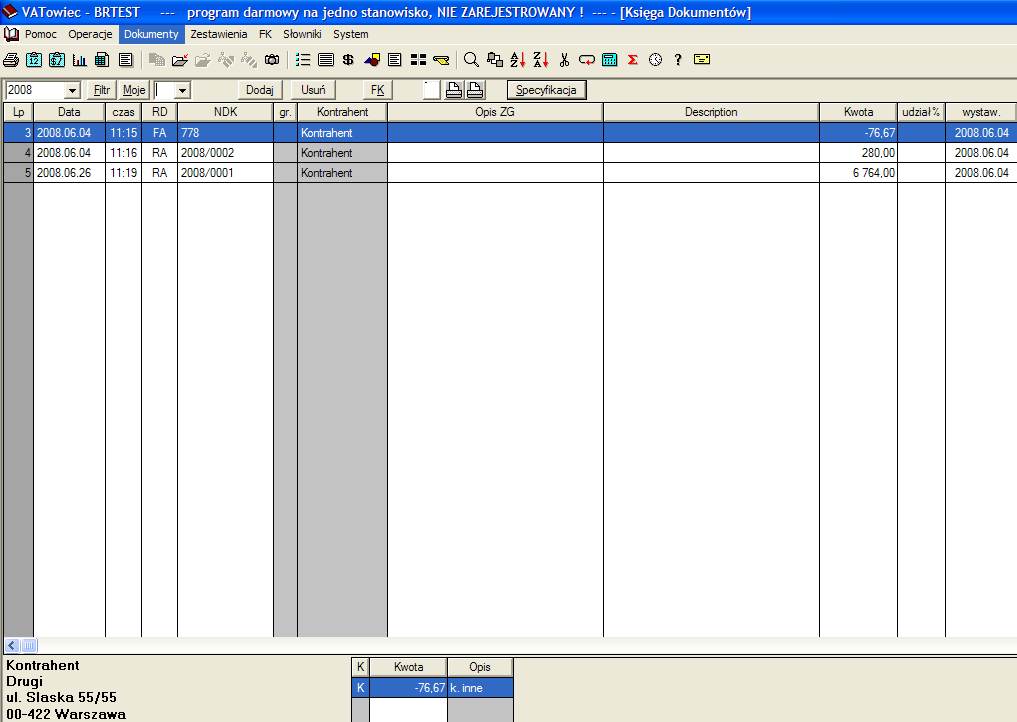Sort descending with the Z-A icon
This screenshot has height=722, width=1017.
[x=540, y=60]
